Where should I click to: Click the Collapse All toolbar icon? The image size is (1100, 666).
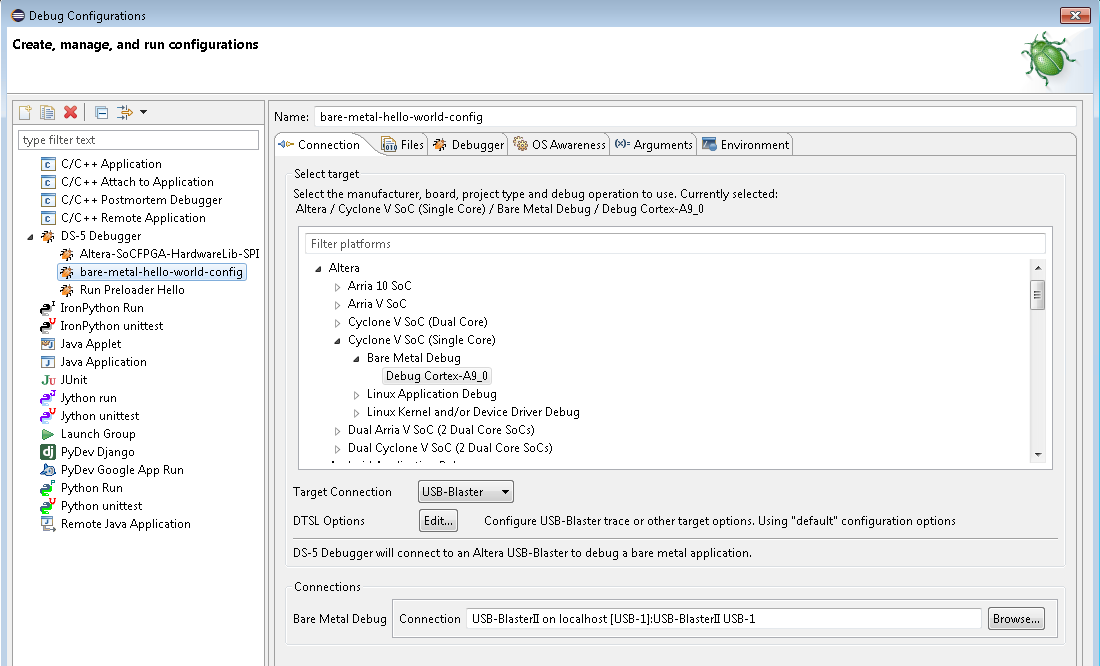[x=101, y=112]
